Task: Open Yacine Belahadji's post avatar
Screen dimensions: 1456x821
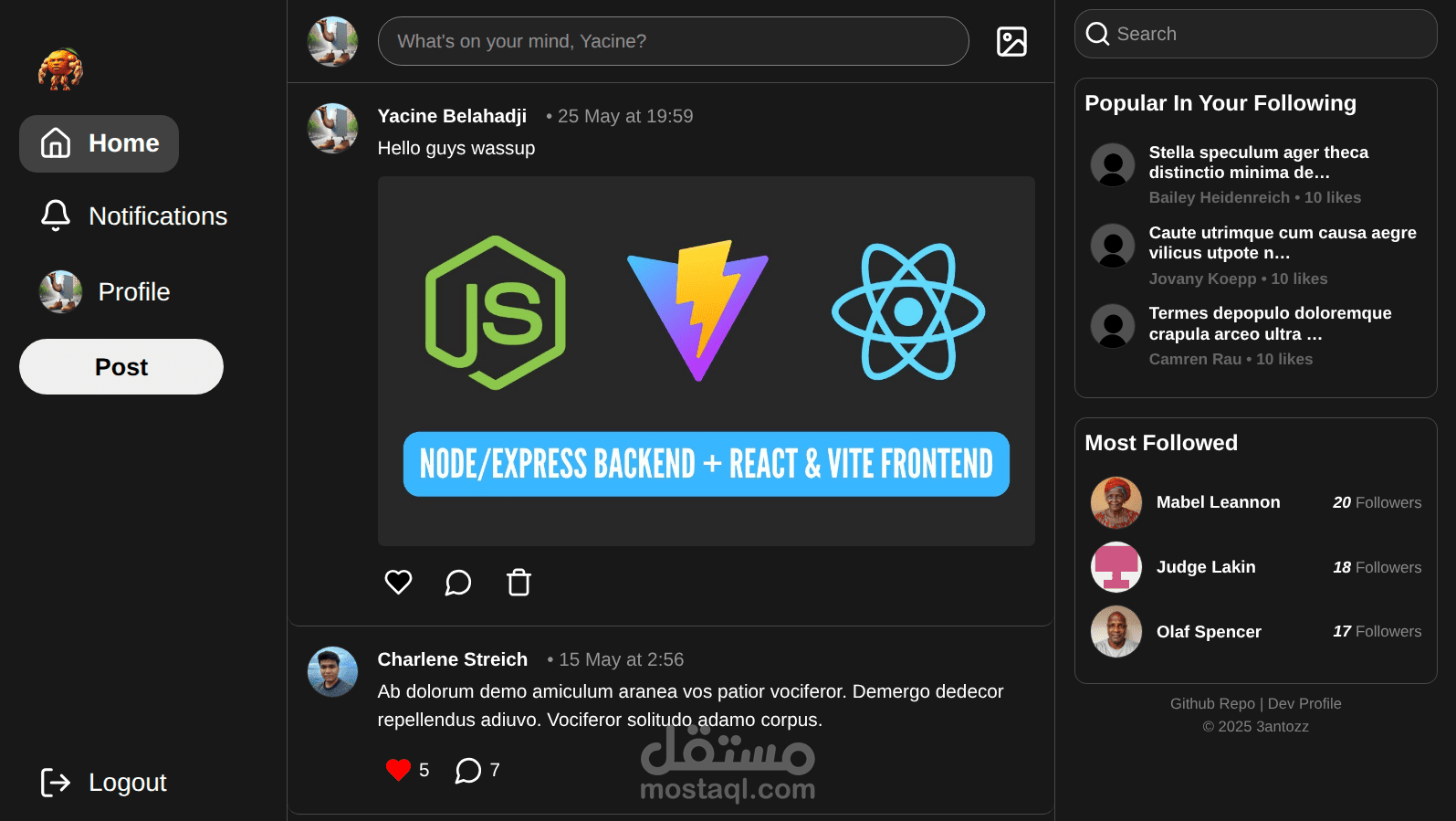Action: coord(332,128)
